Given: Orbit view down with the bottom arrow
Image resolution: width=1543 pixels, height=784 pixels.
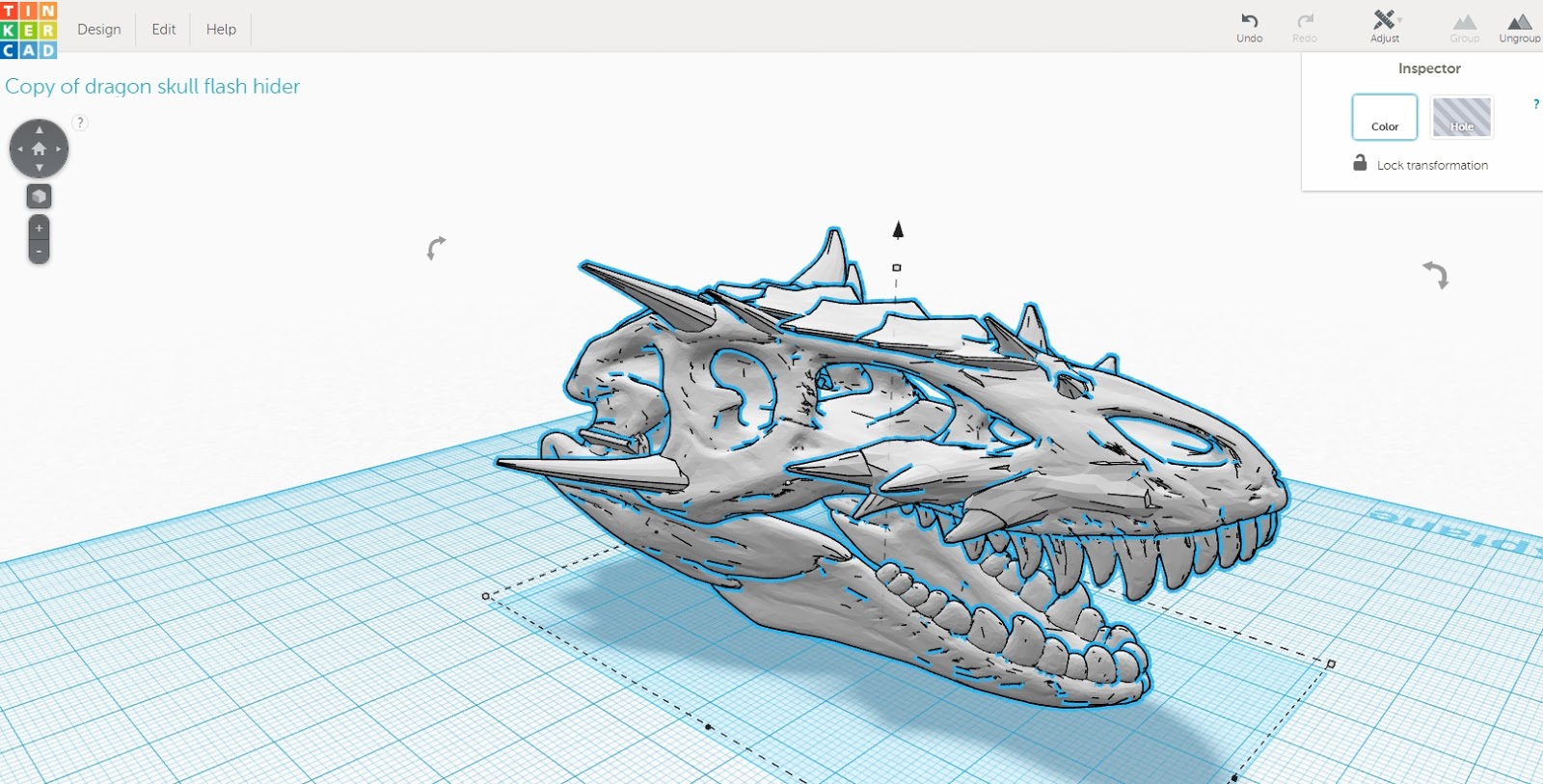Looking at the screenshot, I should click(39, 168).
